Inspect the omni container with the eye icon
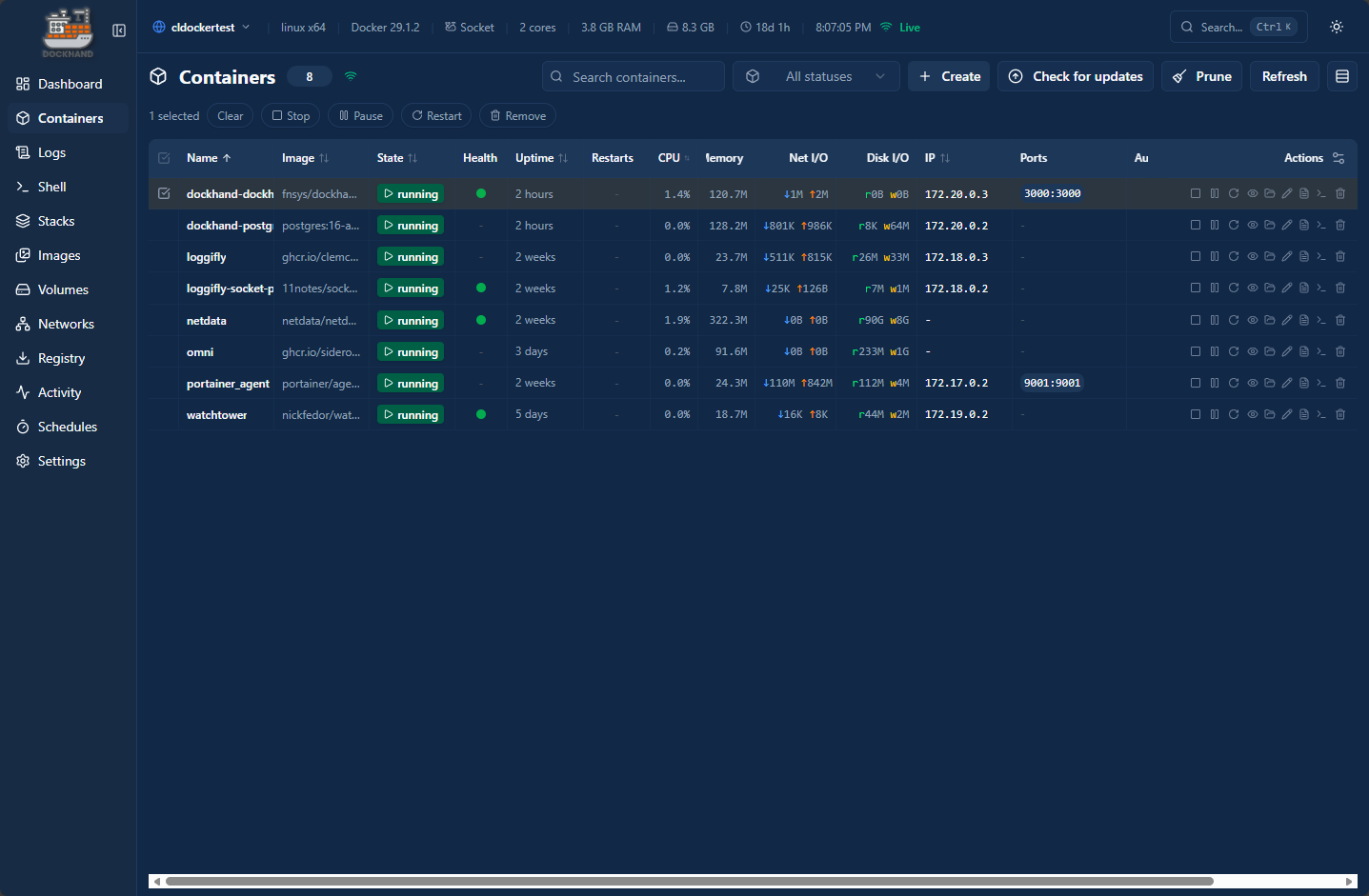The height and width of the screenshot is (896, 1369). coord(1252,351)
